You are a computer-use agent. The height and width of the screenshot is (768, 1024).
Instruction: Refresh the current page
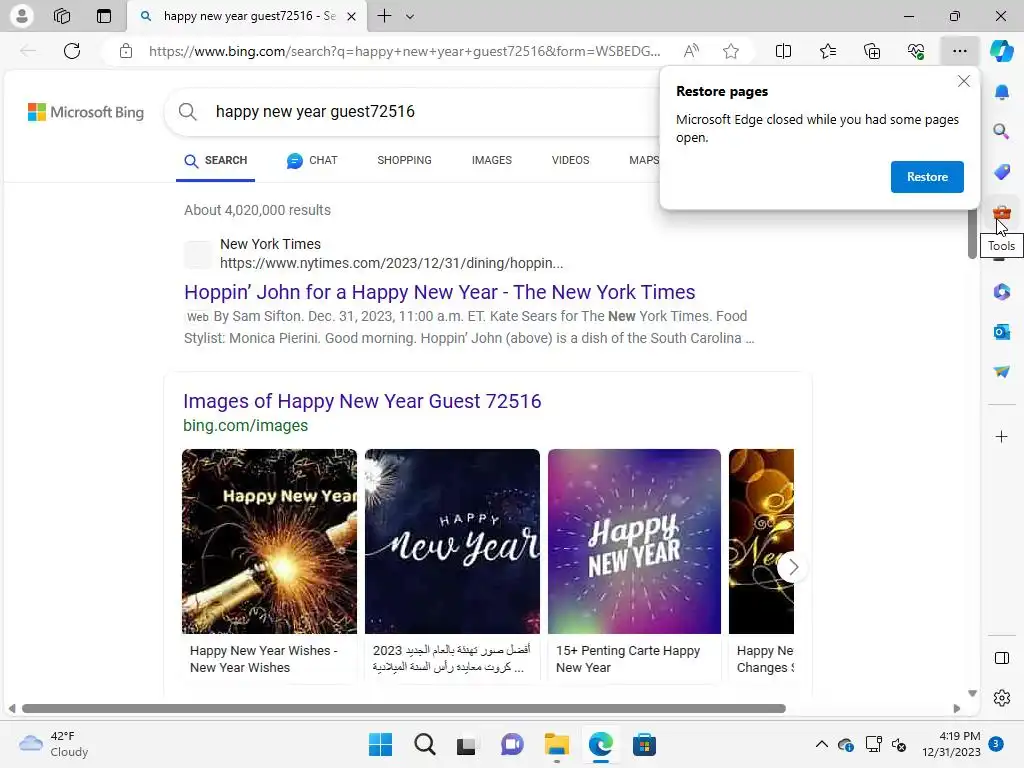click(x=72, y=51)
